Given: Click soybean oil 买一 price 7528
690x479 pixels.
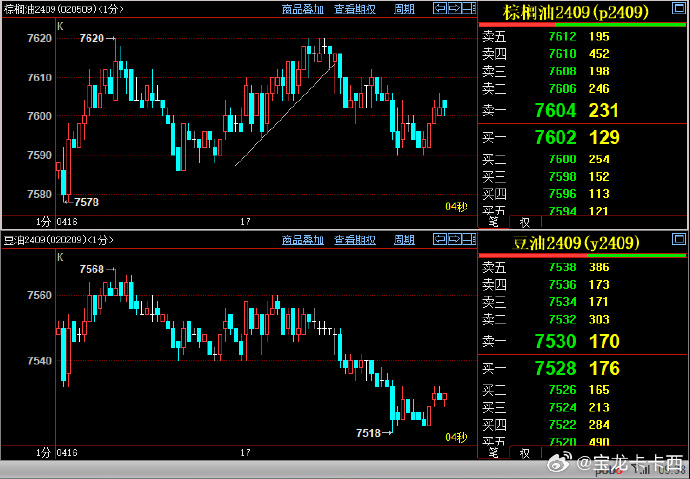Looking at the screenshot, I should click(x=555, y=369).
